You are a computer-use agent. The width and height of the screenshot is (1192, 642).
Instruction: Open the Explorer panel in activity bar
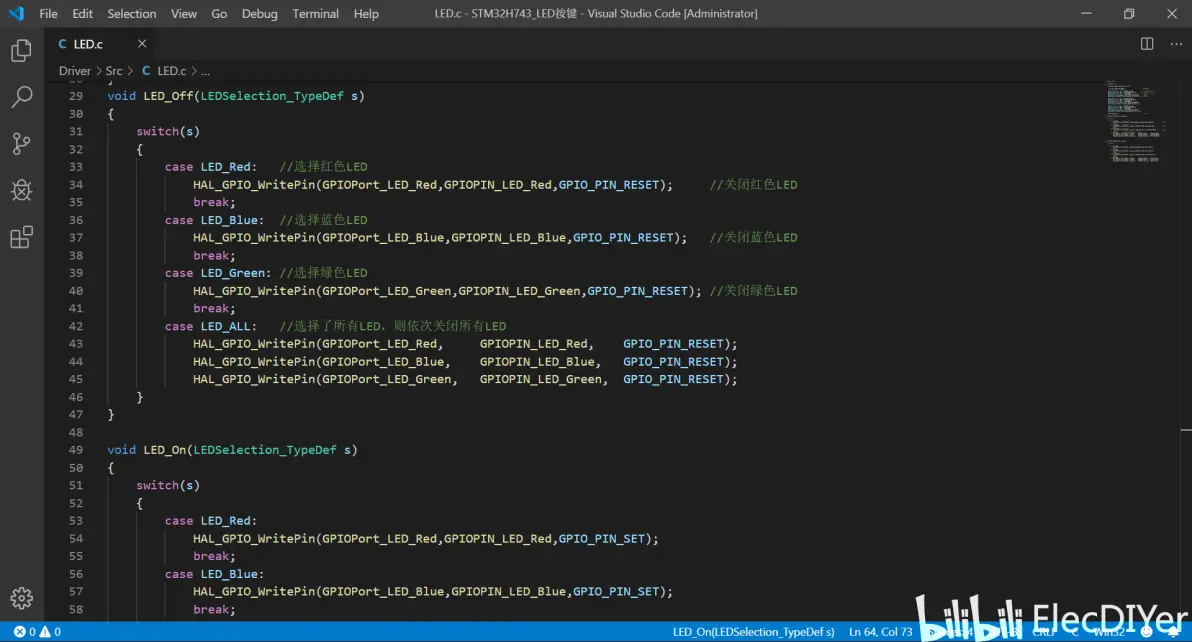pos(21,51)
